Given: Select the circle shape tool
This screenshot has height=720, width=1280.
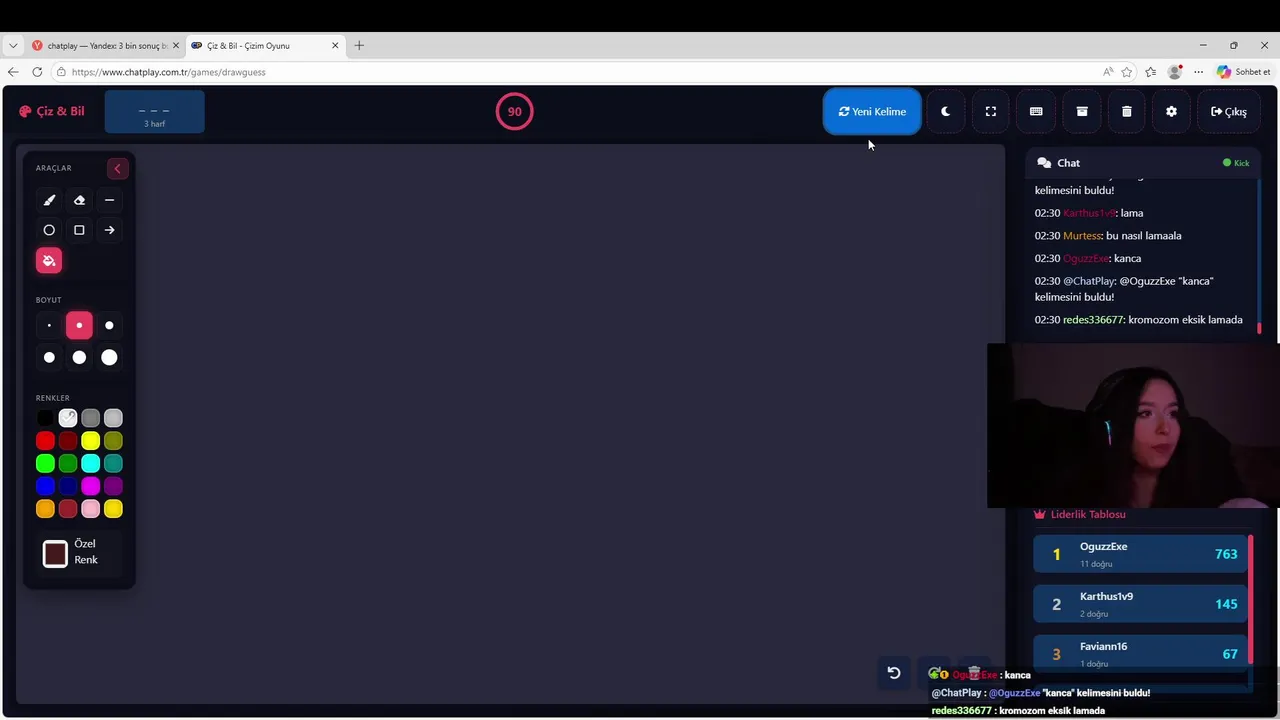Looking at the screenshot, I should 49,230.
